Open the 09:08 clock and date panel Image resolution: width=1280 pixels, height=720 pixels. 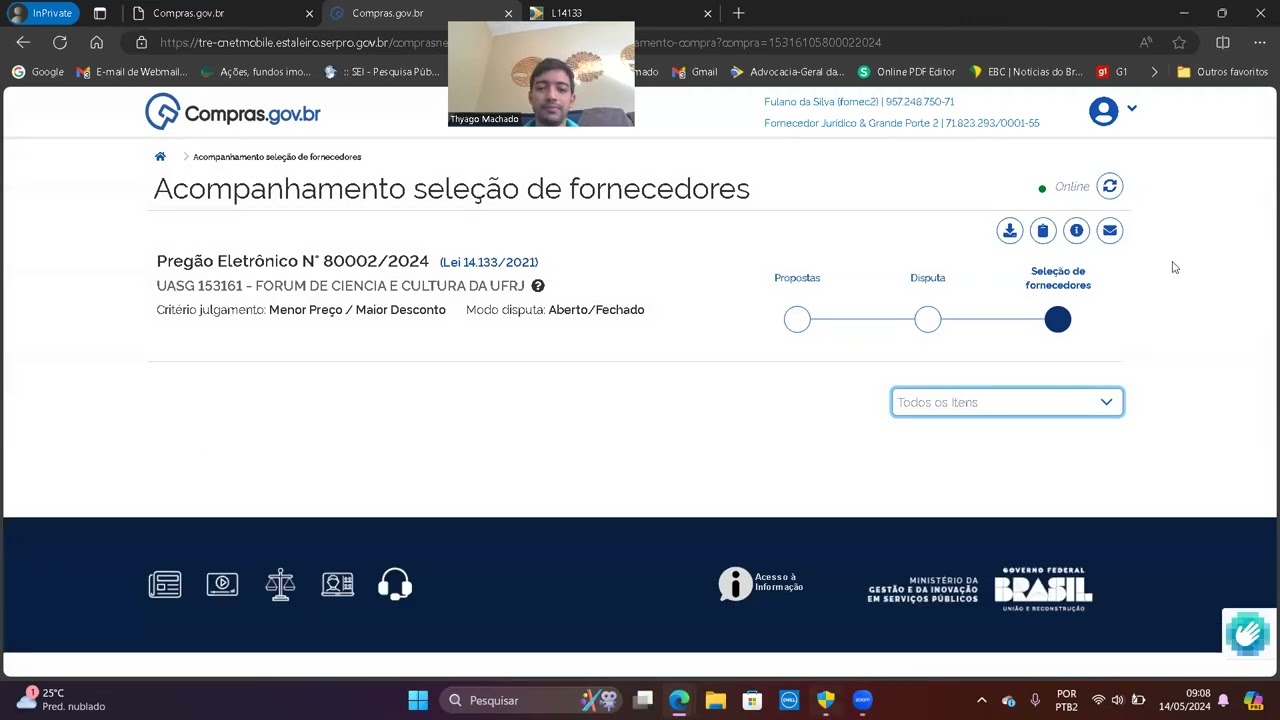[1185, 700]
